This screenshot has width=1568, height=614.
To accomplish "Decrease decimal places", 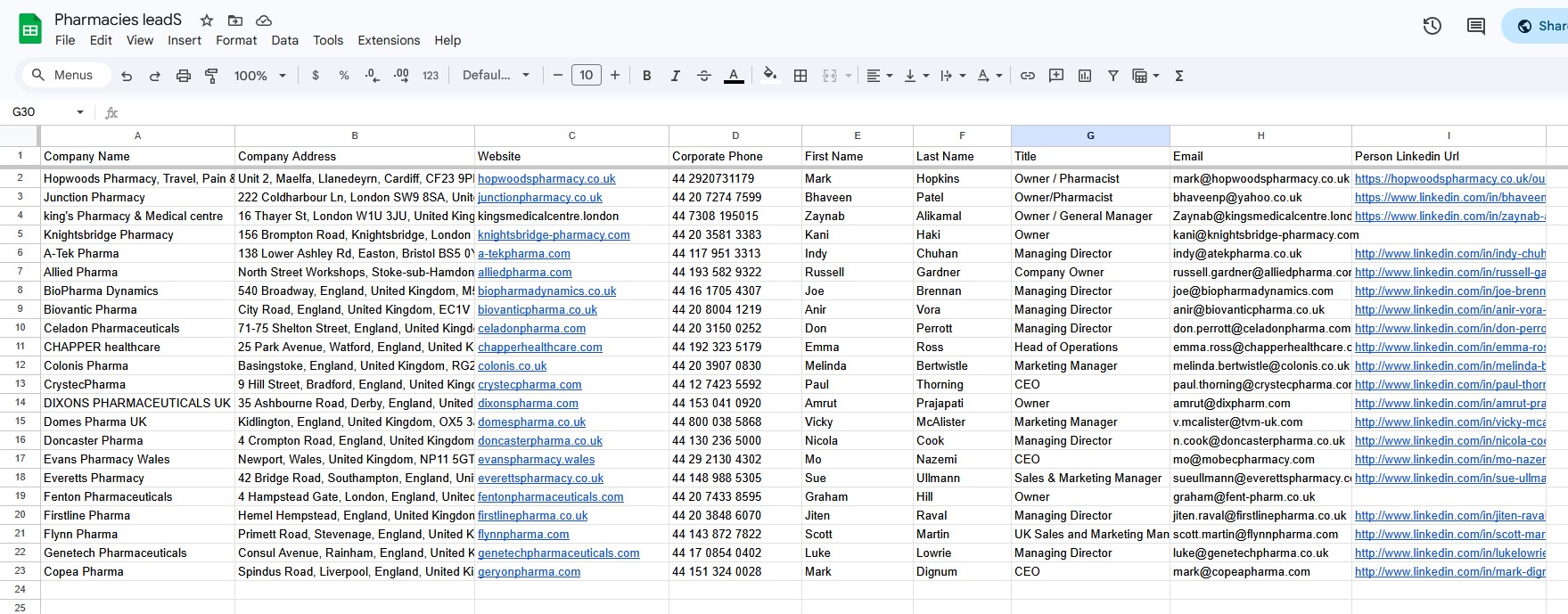I will (372, 76).
